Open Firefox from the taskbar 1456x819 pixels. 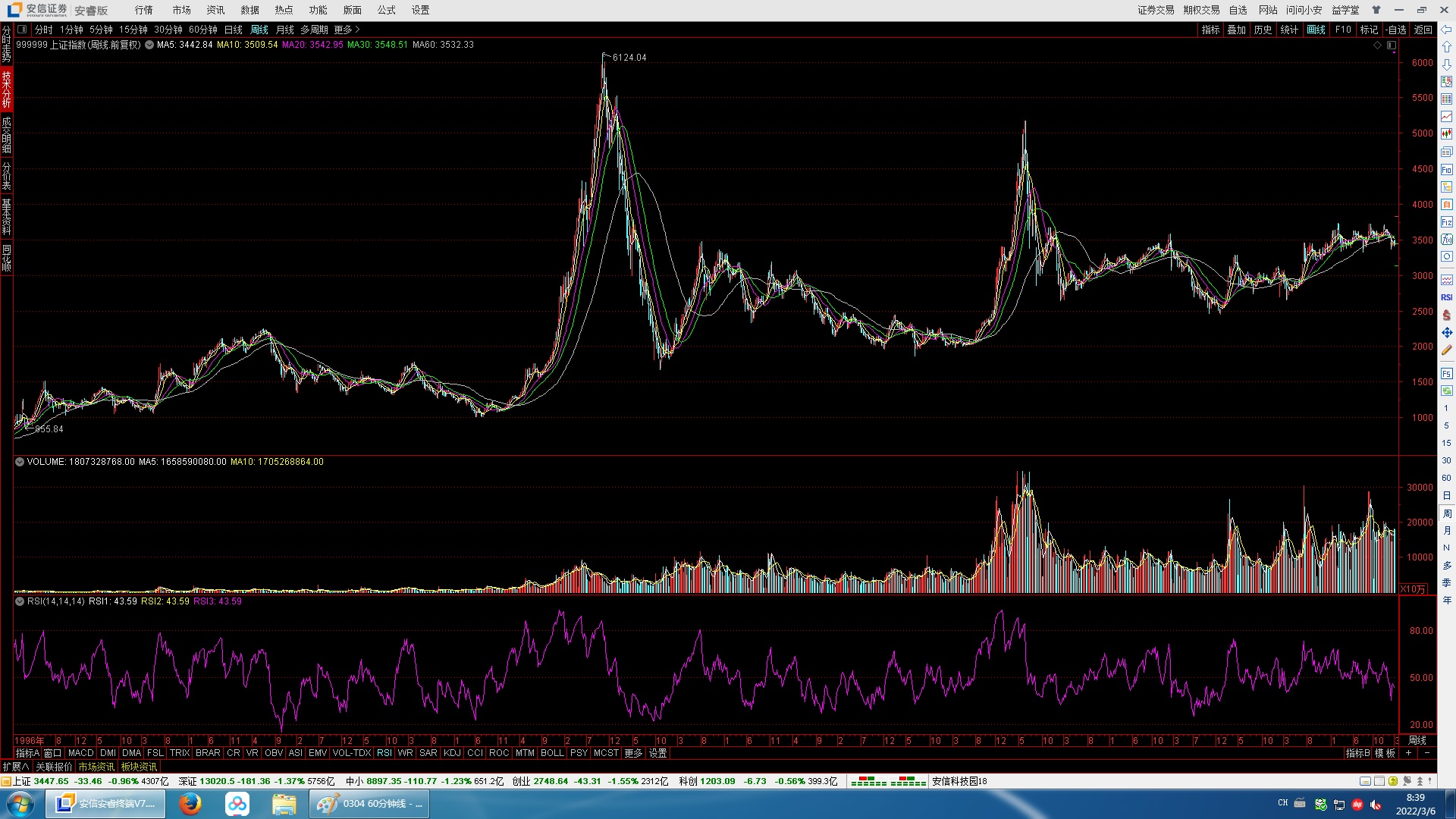tap(190, 804)
